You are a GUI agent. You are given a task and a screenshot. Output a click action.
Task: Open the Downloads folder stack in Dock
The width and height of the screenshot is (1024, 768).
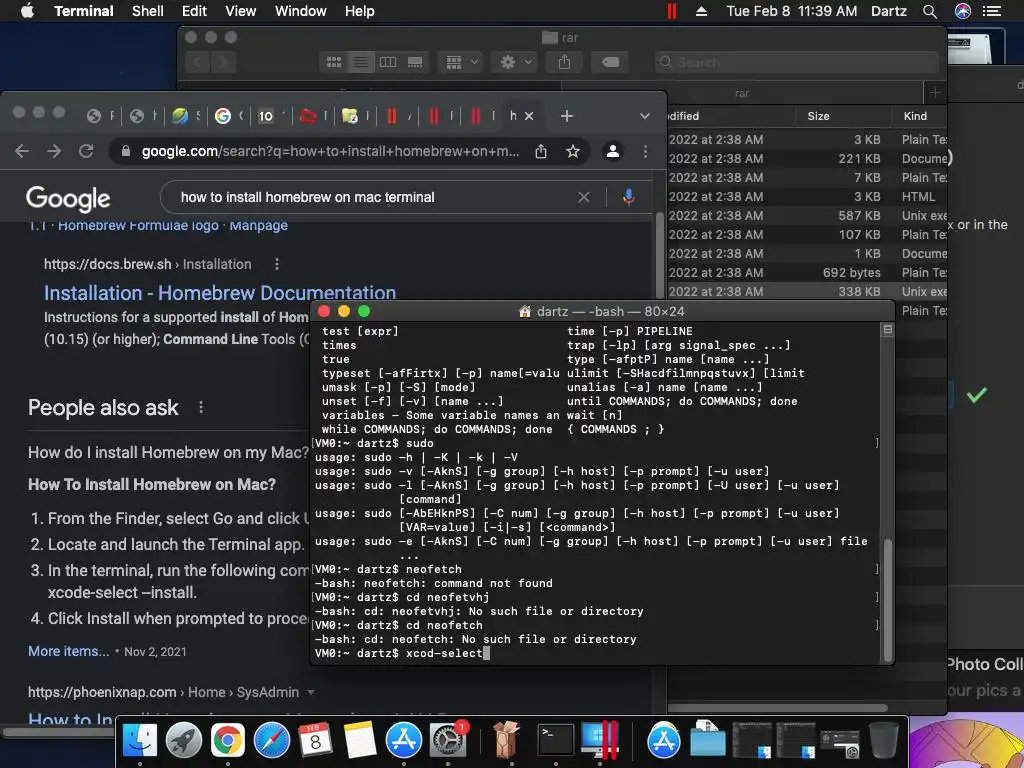point(707,740)
